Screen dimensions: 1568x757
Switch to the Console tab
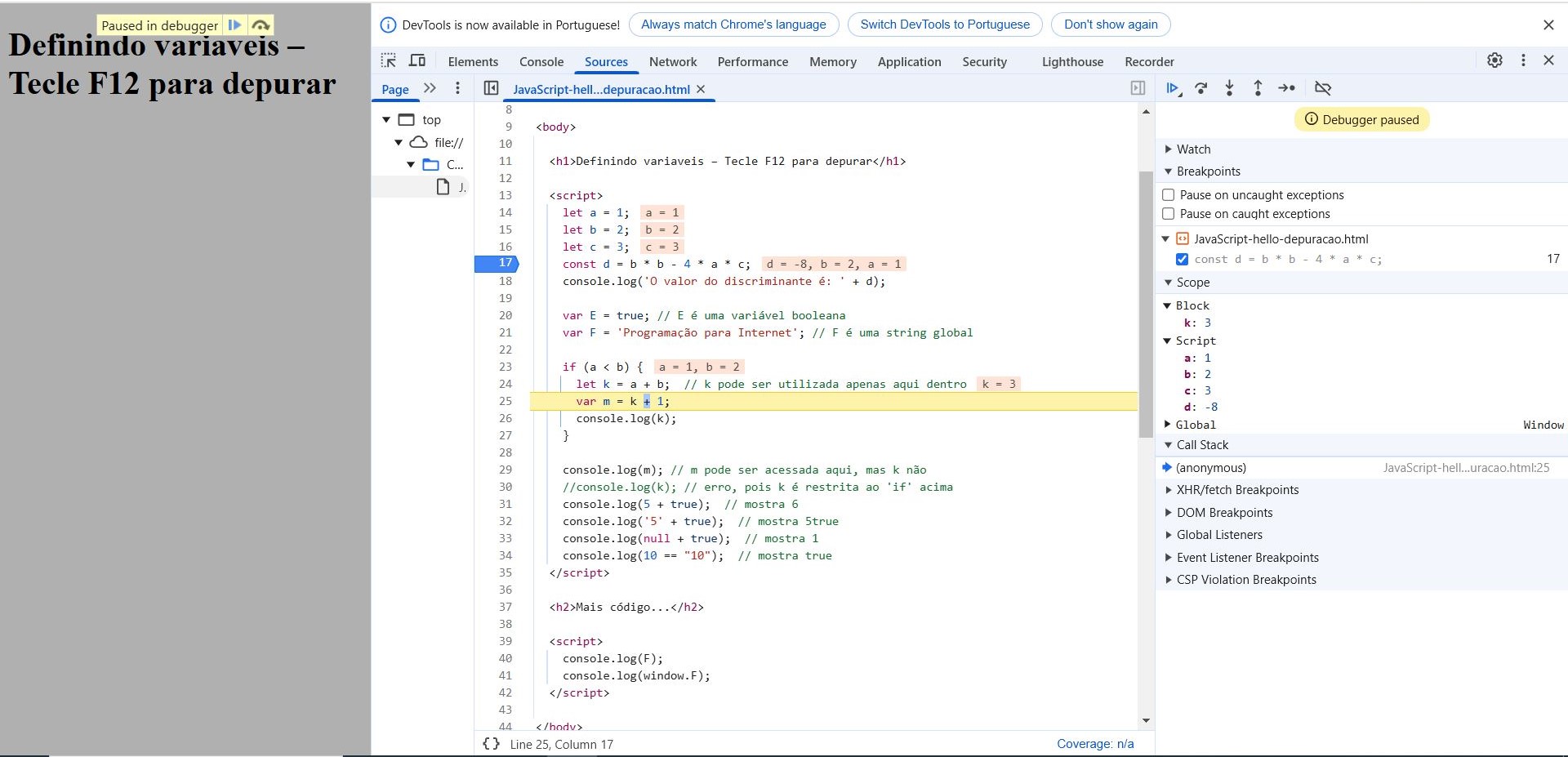[541, 61]
